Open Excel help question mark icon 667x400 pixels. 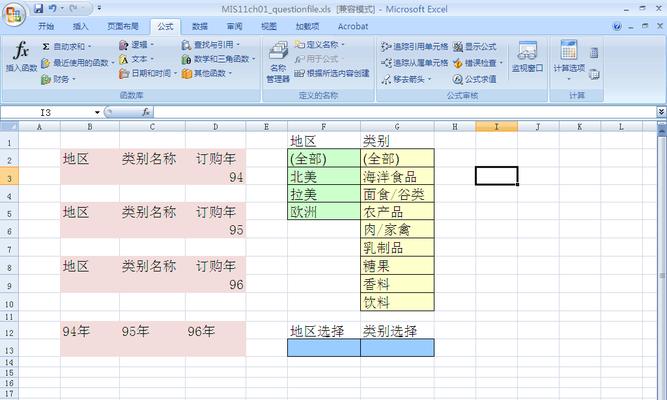(617, 26)
